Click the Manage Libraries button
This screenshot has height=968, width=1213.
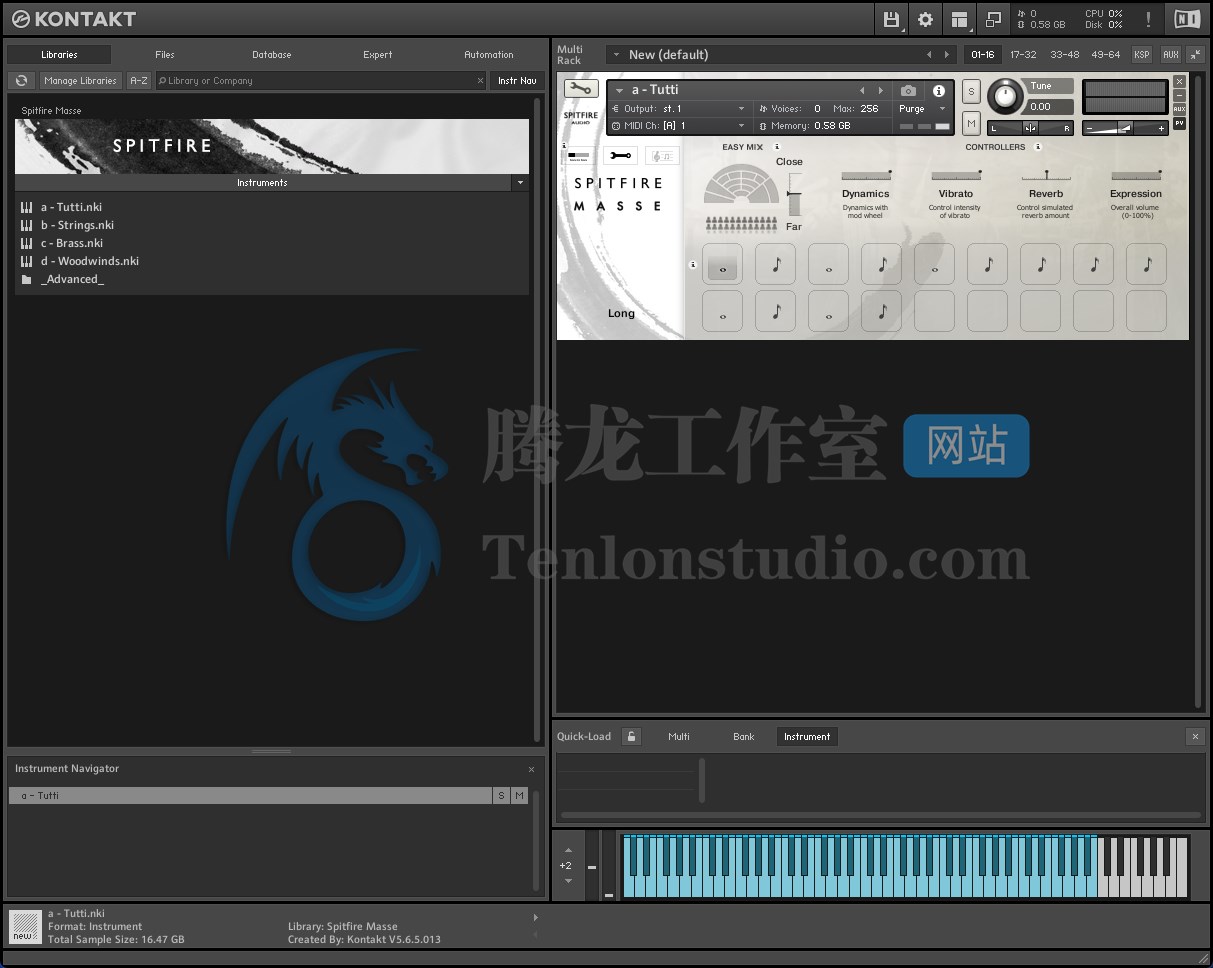point(80,80)
